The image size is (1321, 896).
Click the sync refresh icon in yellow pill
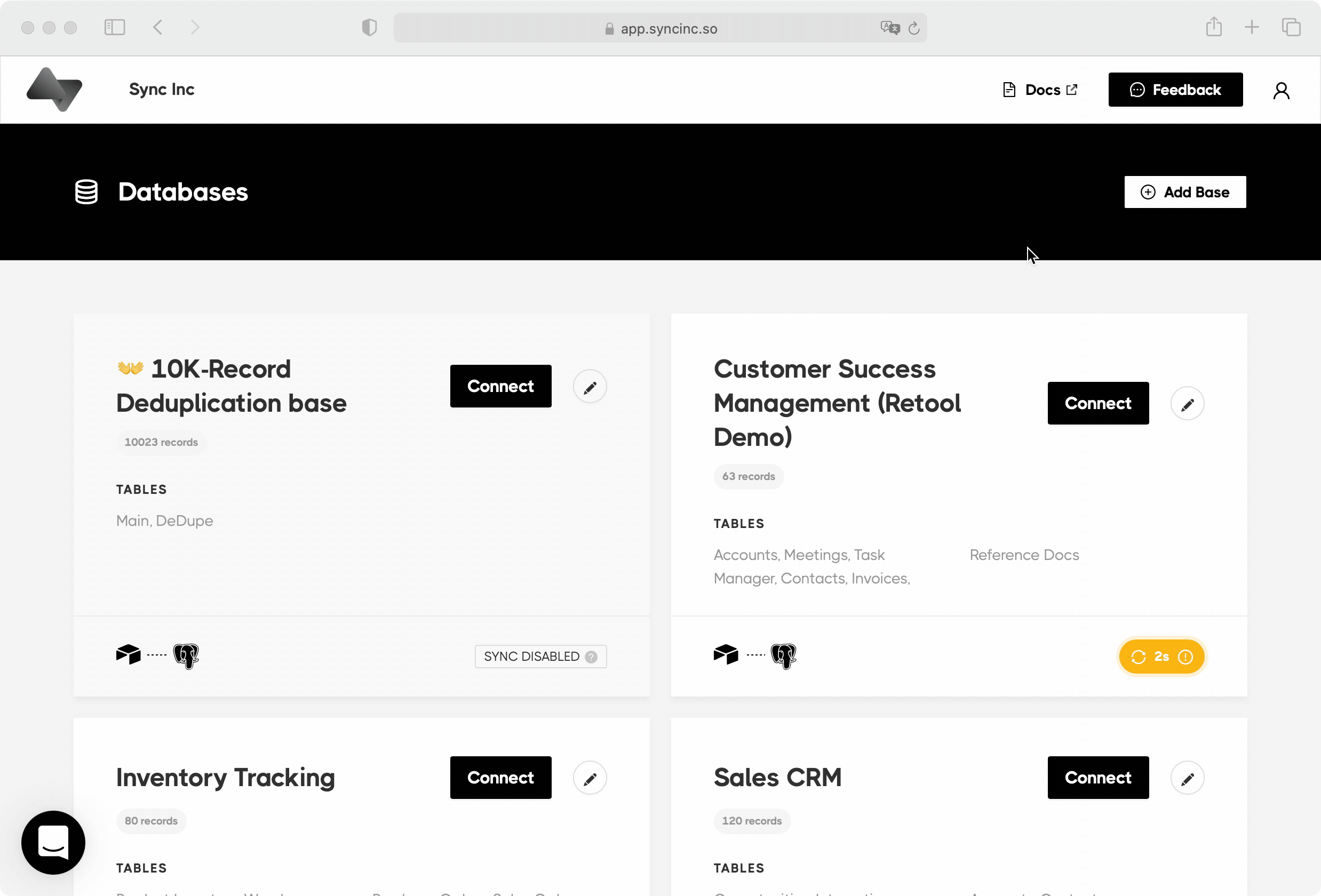coord(1138,657)
